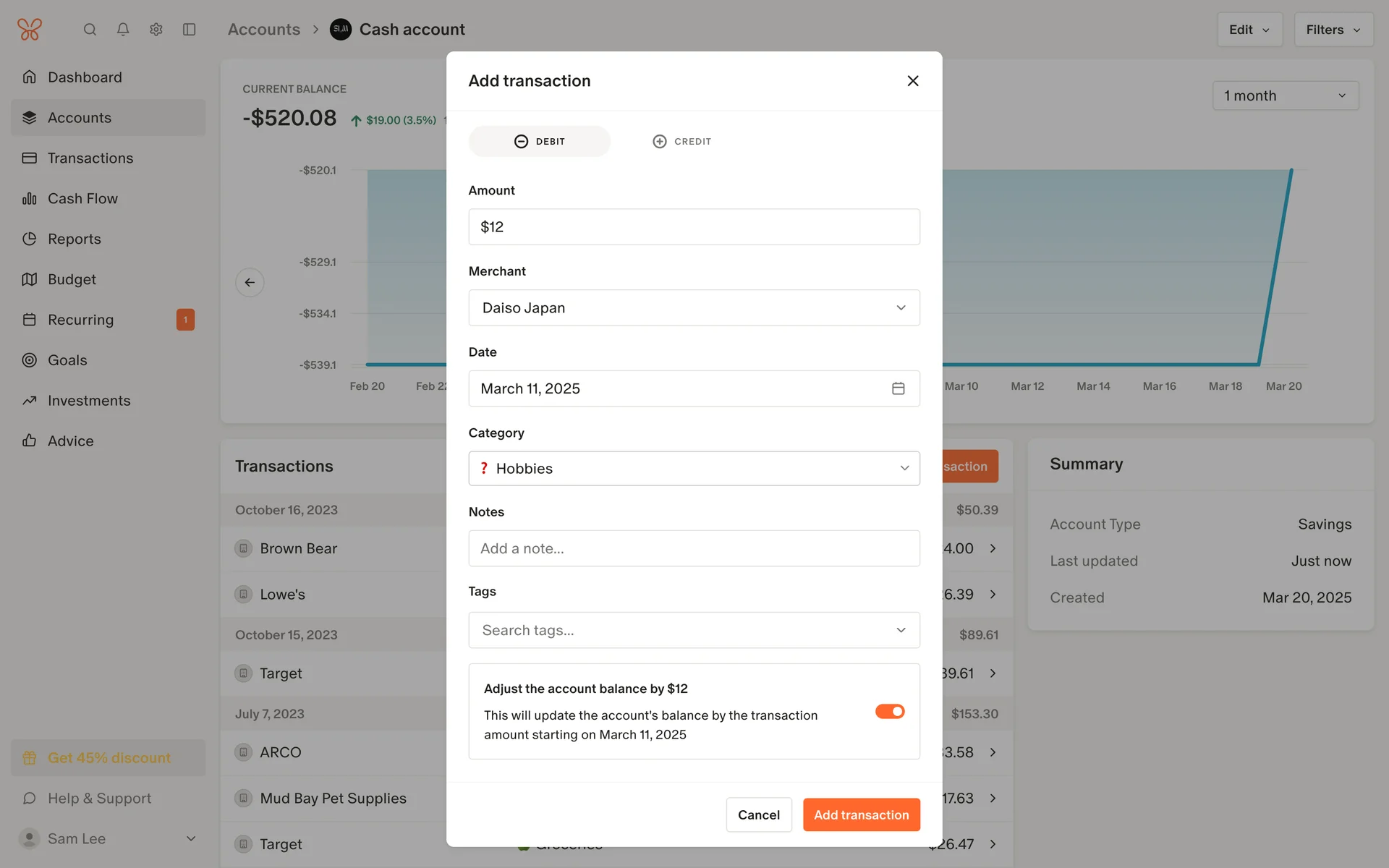Click the calendar icon in the Date field
The height and width of the screenshot is (868, 1389).
pyautogui.click(x=898, y=388)
